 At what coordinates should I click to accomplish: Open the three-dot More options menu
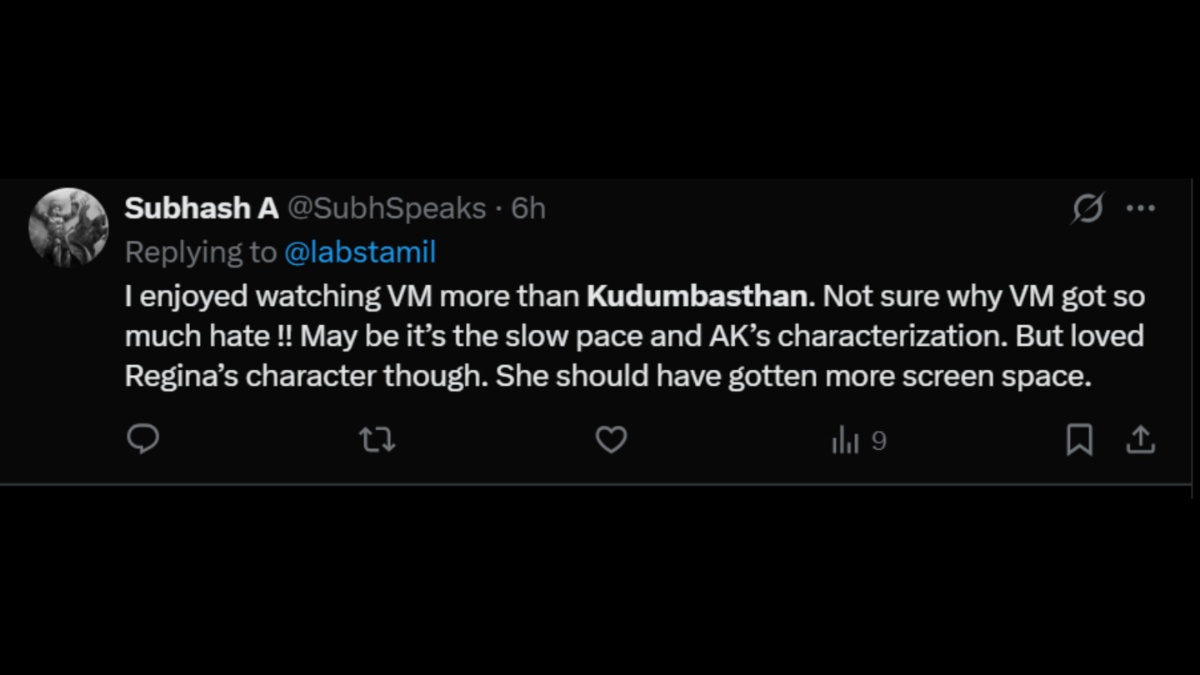tap(1141, 209)
